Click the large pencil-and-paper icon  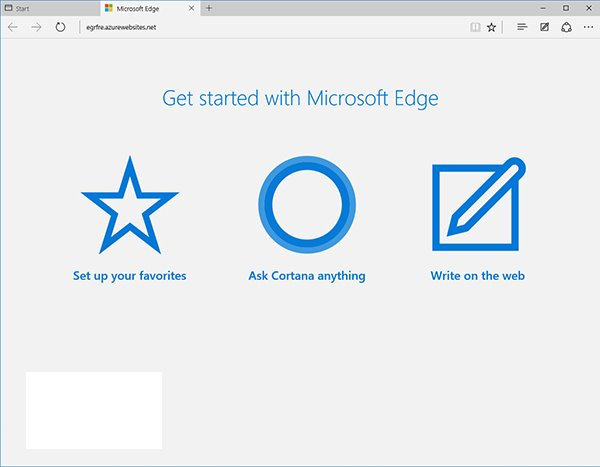477,207
